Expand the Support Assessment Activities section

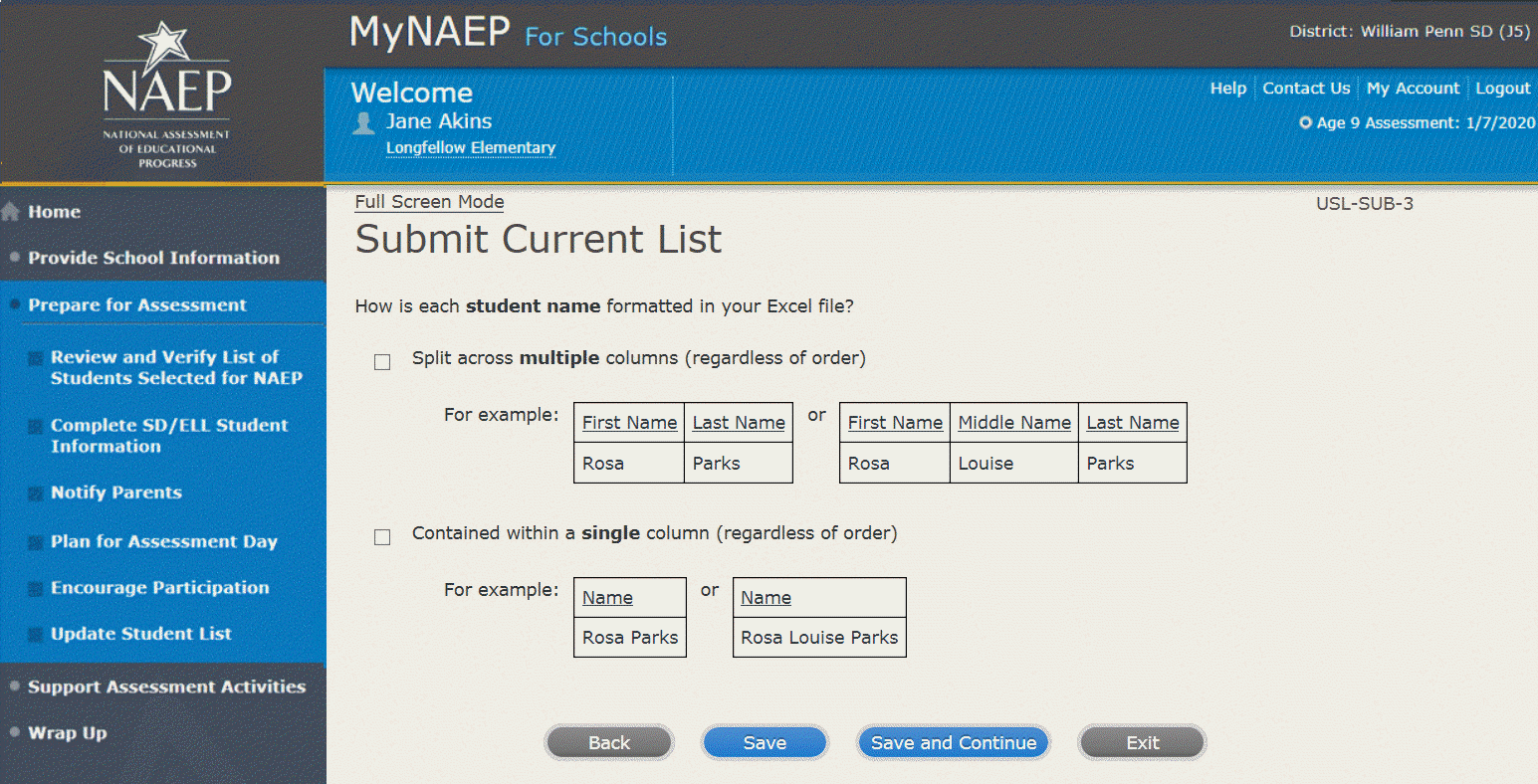coord(166,686)
